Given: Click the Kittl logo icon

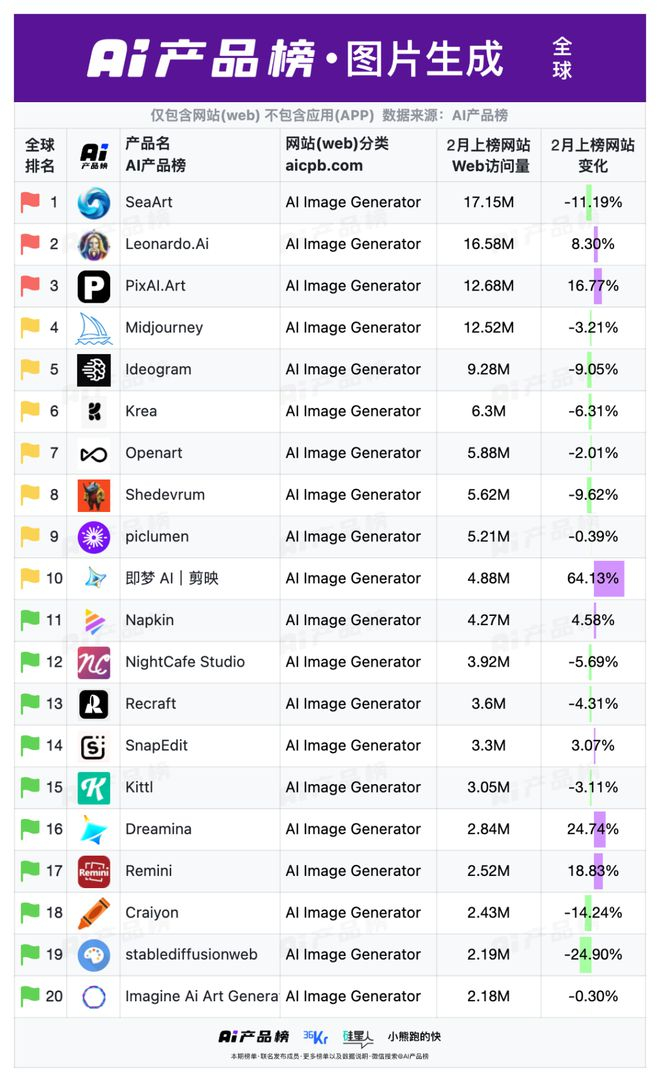Looking at the screenshot, I should [x=94, y=788].
